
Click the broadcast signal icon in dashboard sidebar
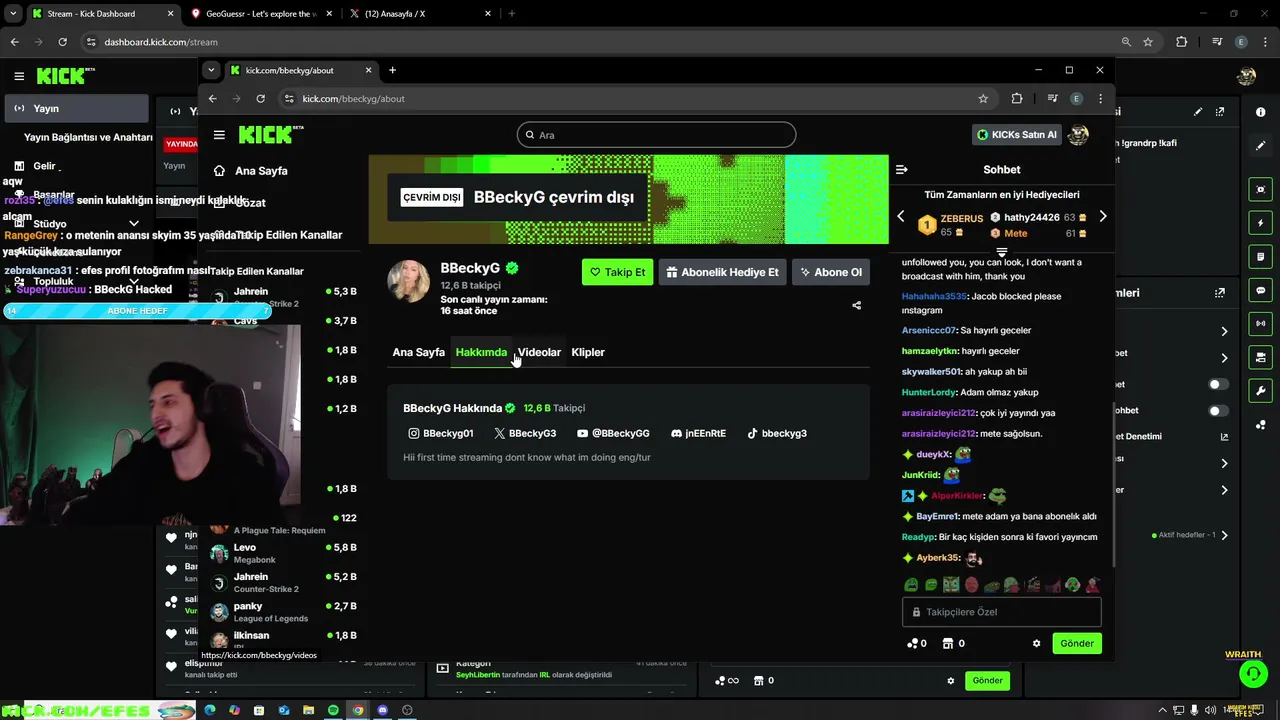[x=1260, y=323]
